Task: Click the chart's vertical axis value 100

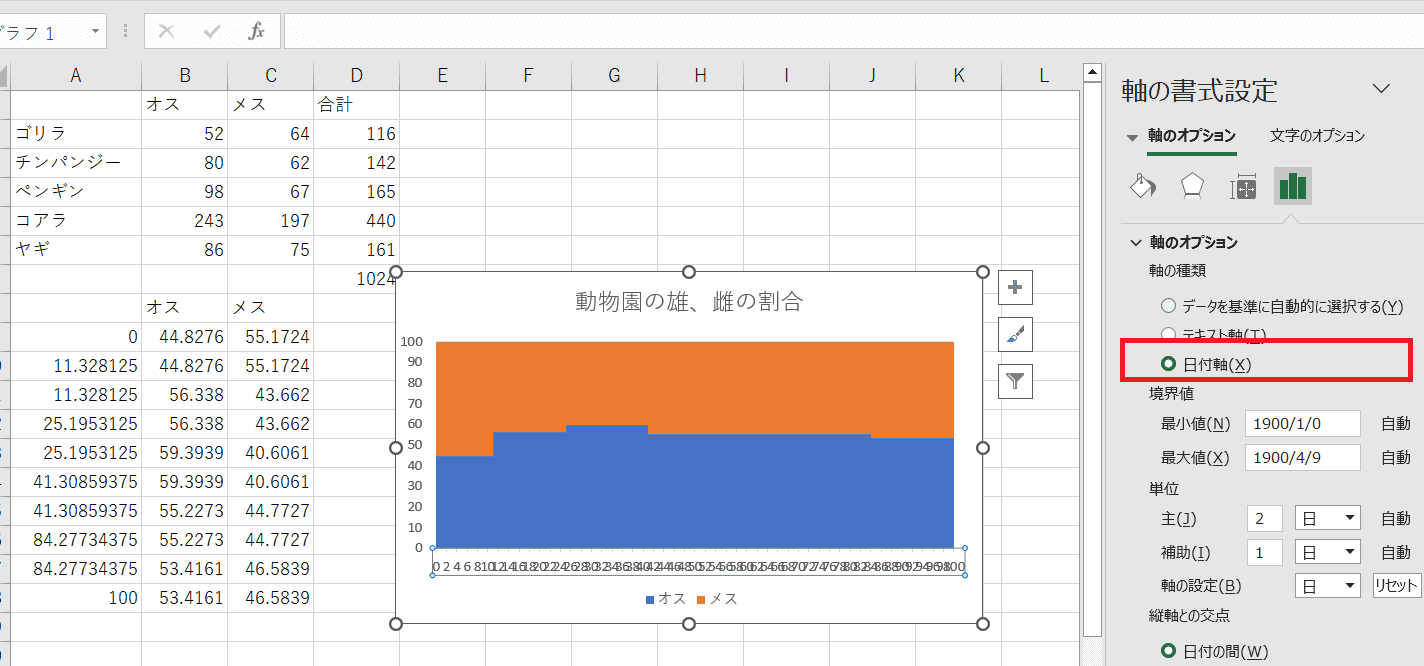Action: (411, 341)
